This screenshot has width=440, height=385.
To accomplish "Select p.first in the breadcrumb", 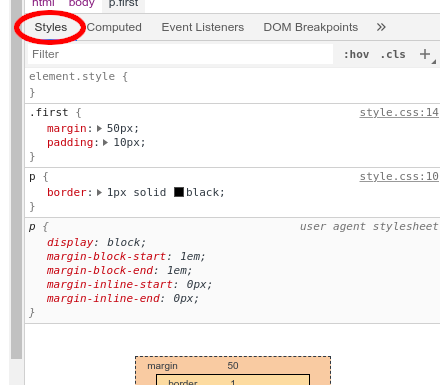I will [123, 4].
